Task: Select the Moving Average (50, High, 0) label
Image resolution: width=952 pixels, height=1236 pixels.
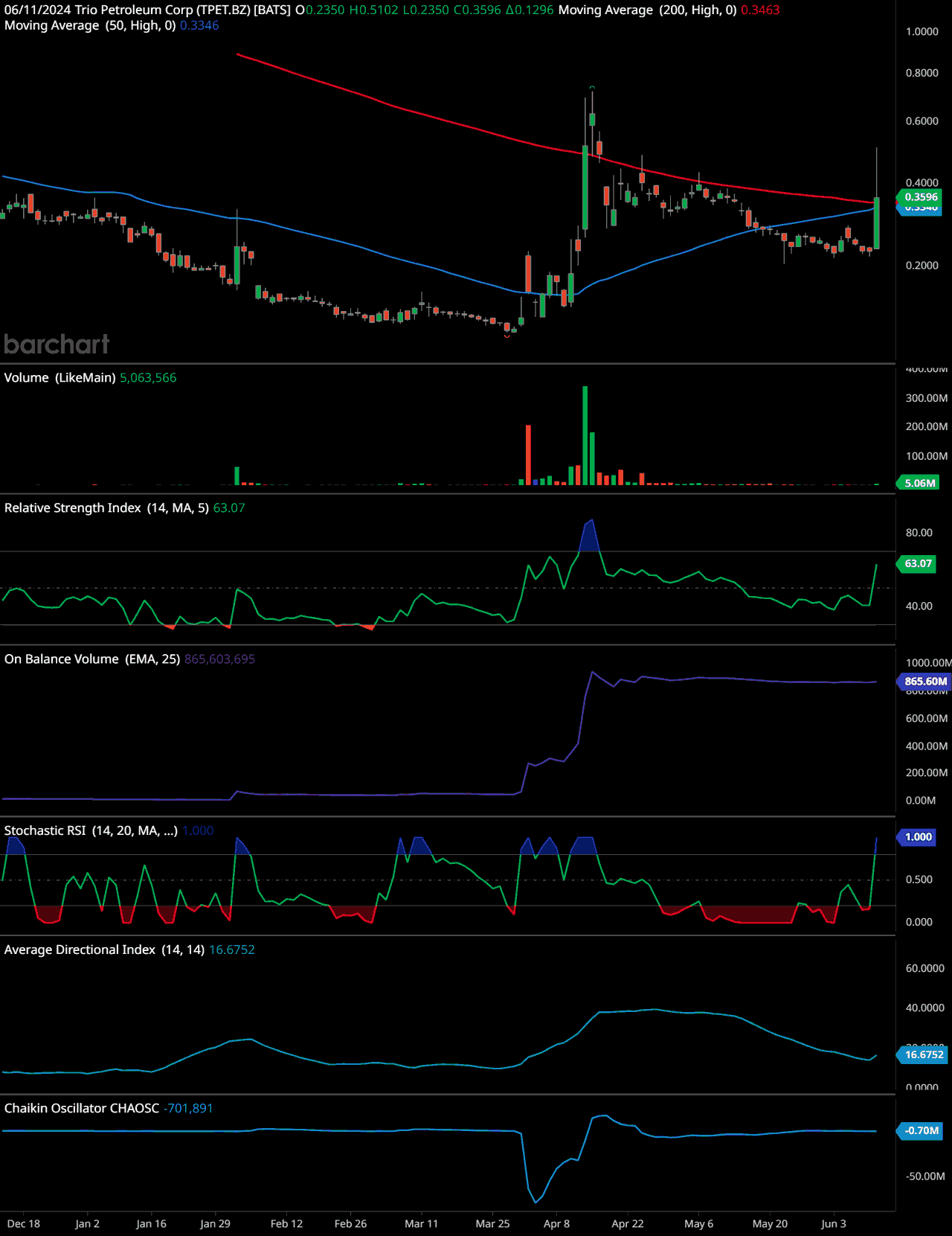Action: point(90,25)
